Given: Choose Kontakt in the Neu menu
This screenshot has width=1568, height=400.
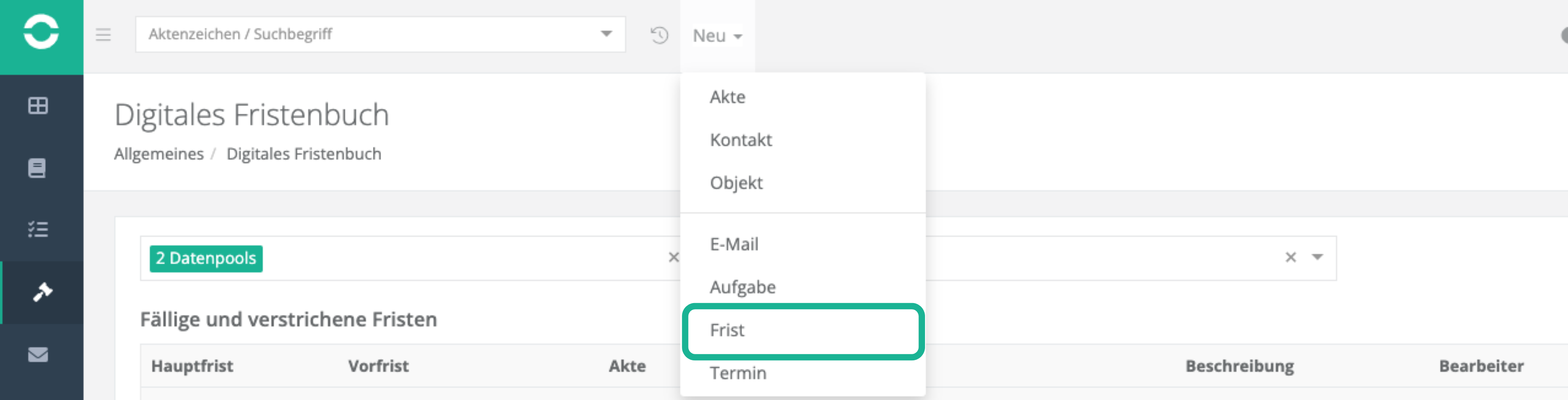Looking at the screenshot, I should [x=741, y=140].
